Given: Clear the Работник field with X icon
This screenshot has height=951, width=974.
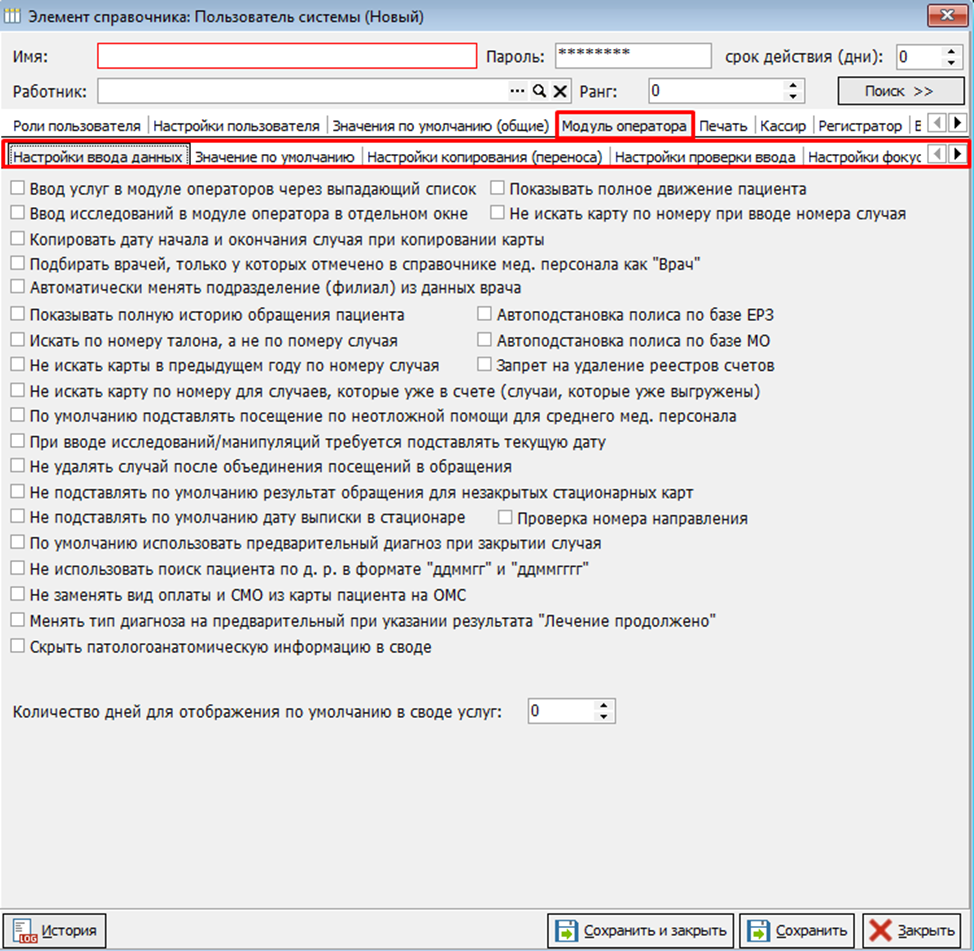Looking at the screenshot, I should coord(560,92).
